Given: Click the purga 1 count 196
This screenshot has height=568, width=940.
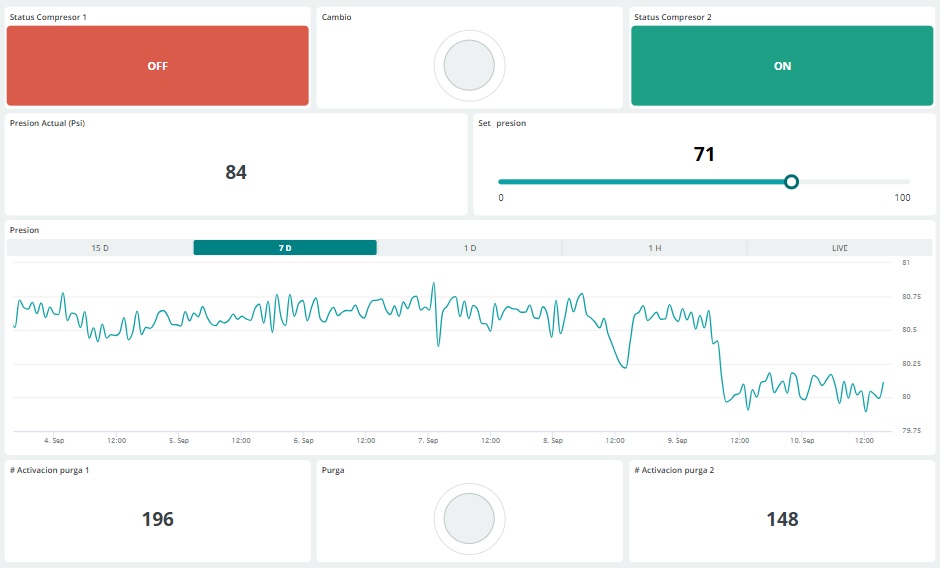Looking at the screenshot, I should [x=158, y=519].
